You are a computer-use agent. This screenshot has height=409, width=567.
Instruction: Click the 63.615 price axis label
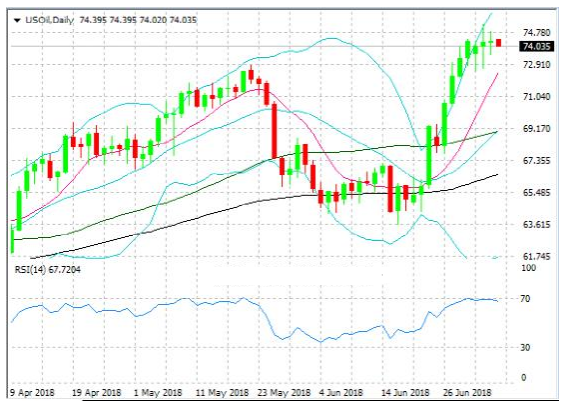[x=537, y=225]
